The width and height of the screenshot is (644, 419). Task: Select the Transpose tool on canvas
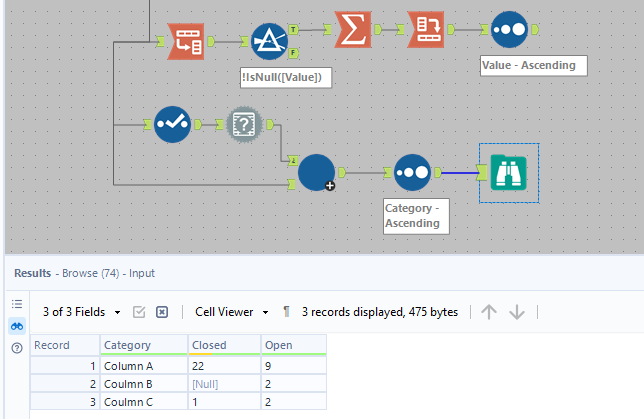(x=186, y=41)
